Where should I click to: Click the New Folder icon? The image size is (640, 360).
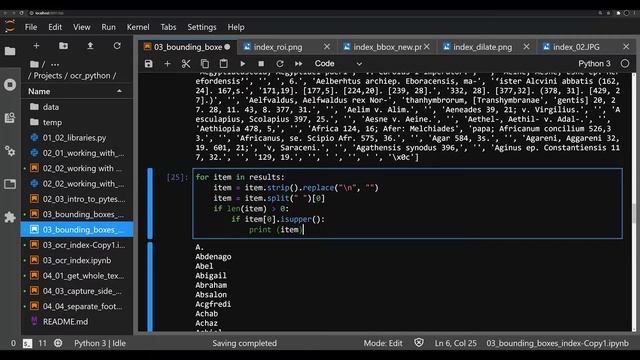pos(63,46)
